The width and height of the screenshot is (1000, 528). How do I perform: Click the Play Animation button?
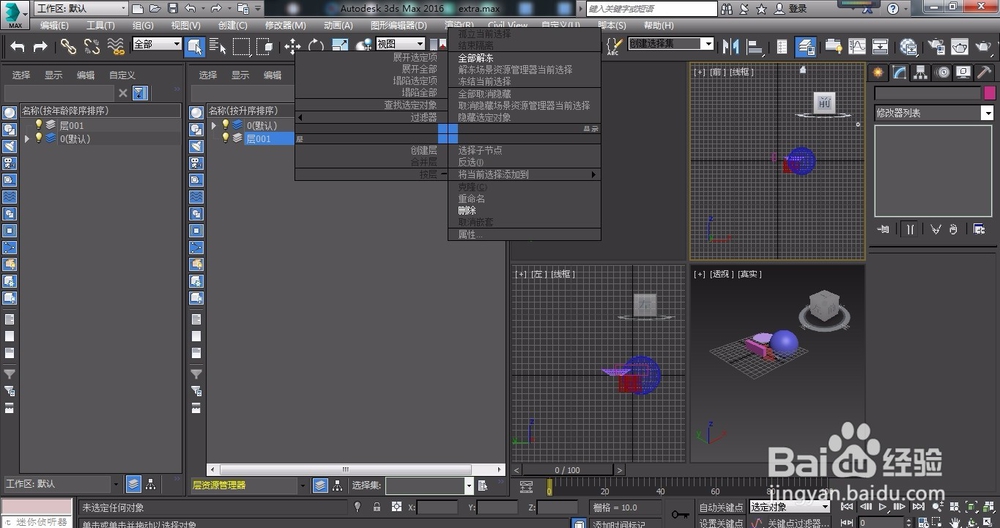(883, 507)
